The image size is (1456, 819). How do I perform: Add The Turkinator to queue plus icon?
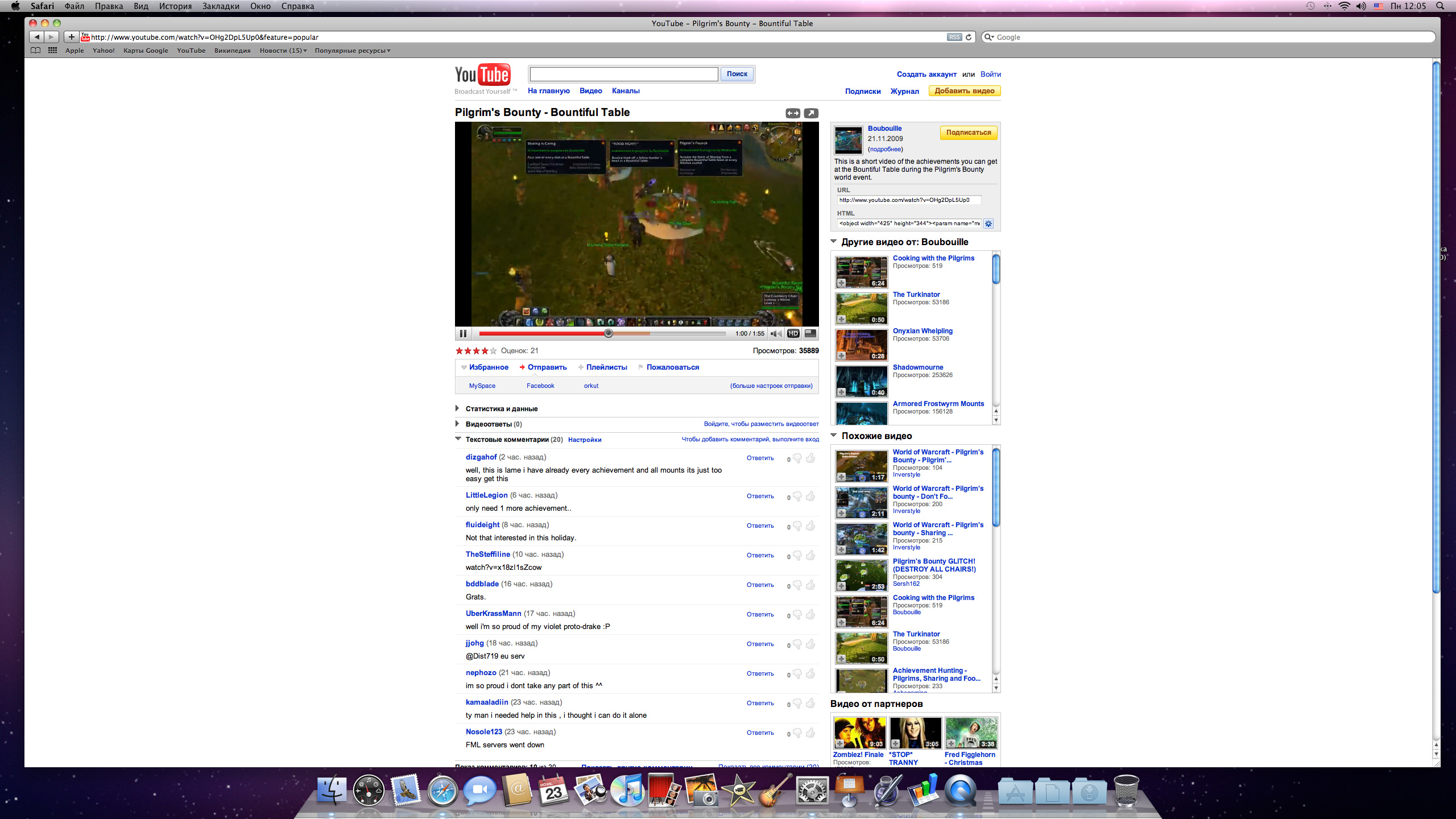[841, 320]
